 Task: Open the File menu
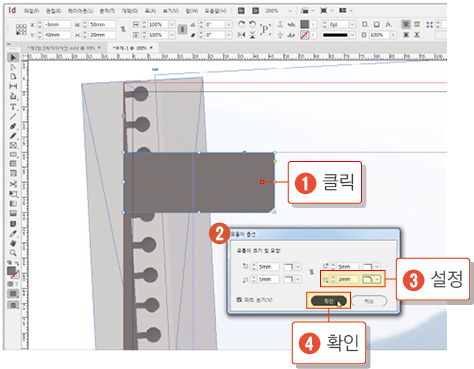(x=32, y=11)
